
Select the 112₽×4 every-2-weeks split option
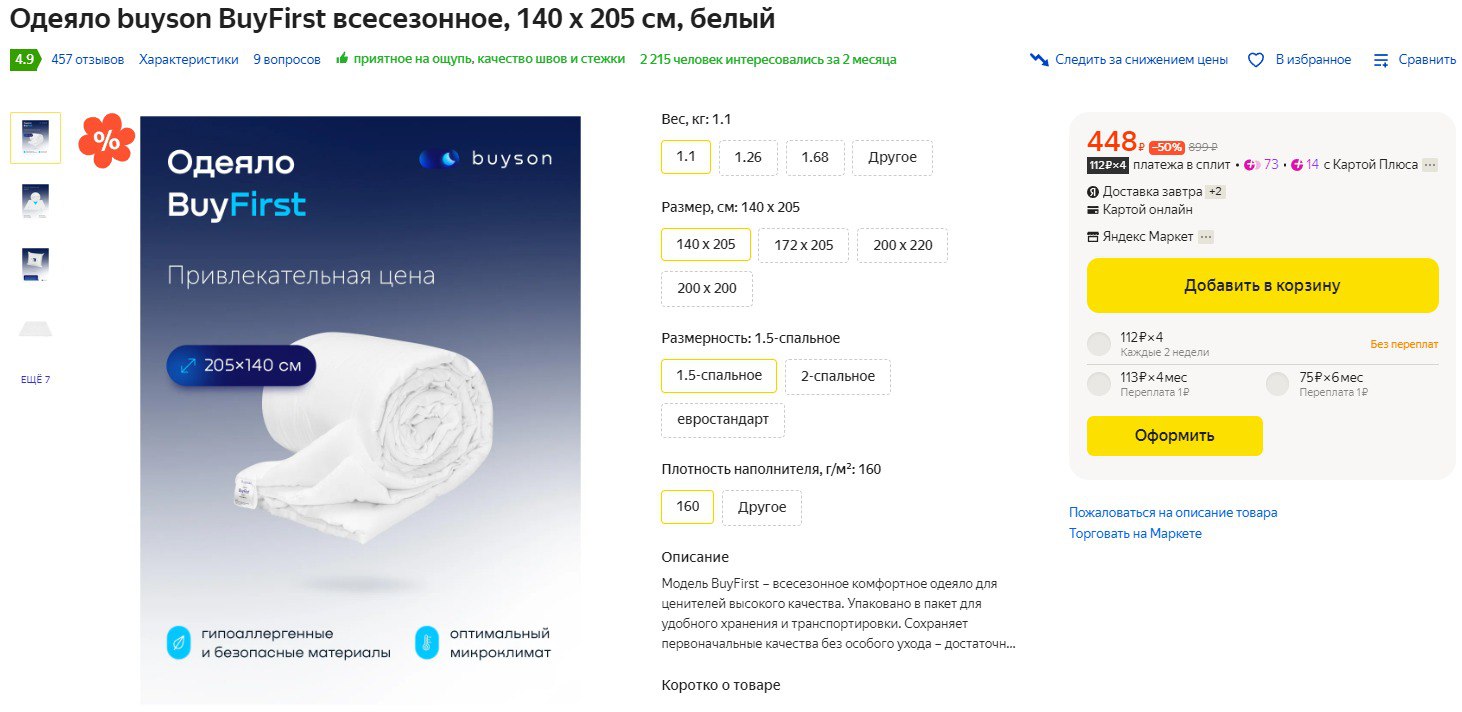click(1099, 344)
